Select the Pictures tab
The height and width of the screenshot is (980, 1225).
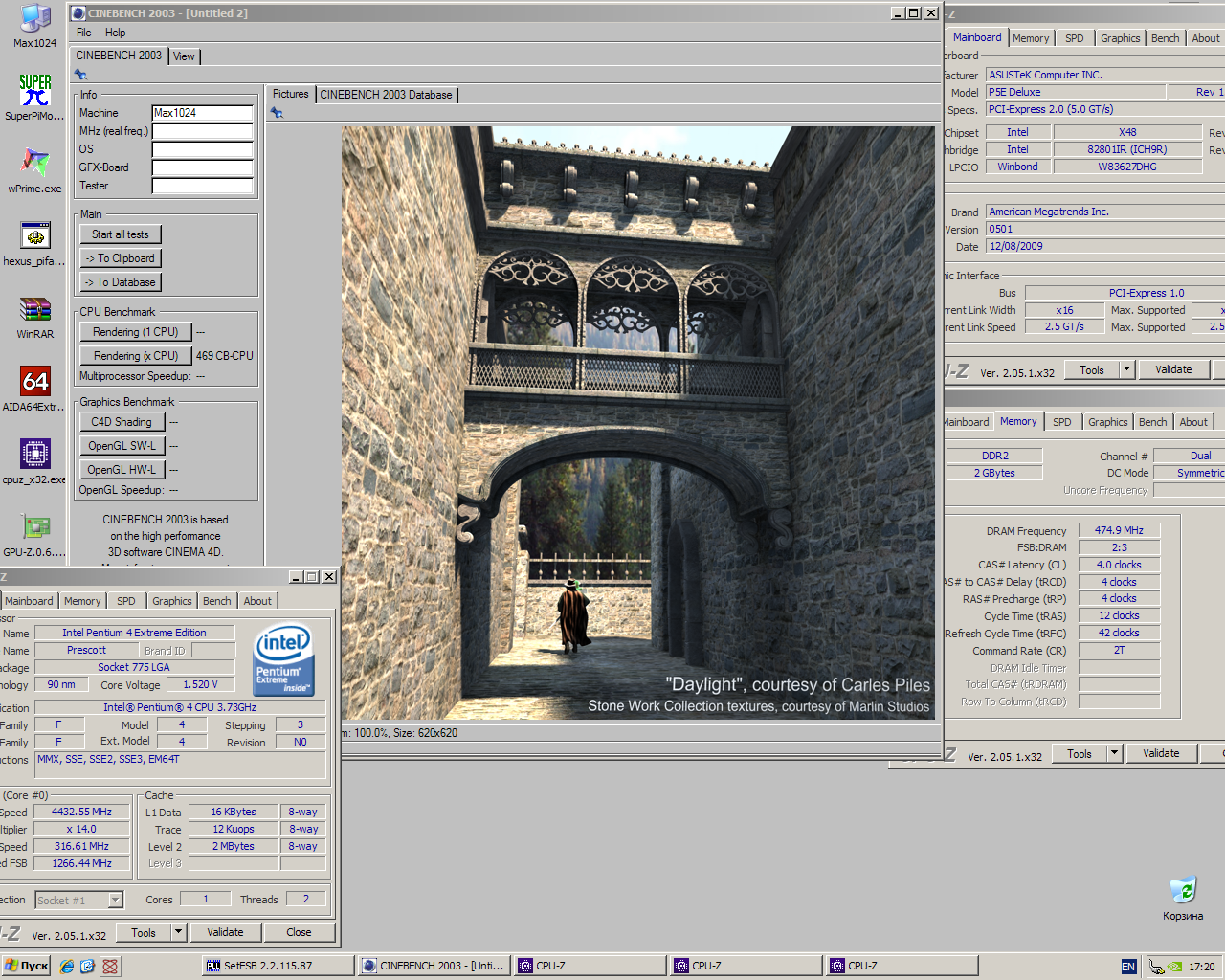tap(291, 94)
